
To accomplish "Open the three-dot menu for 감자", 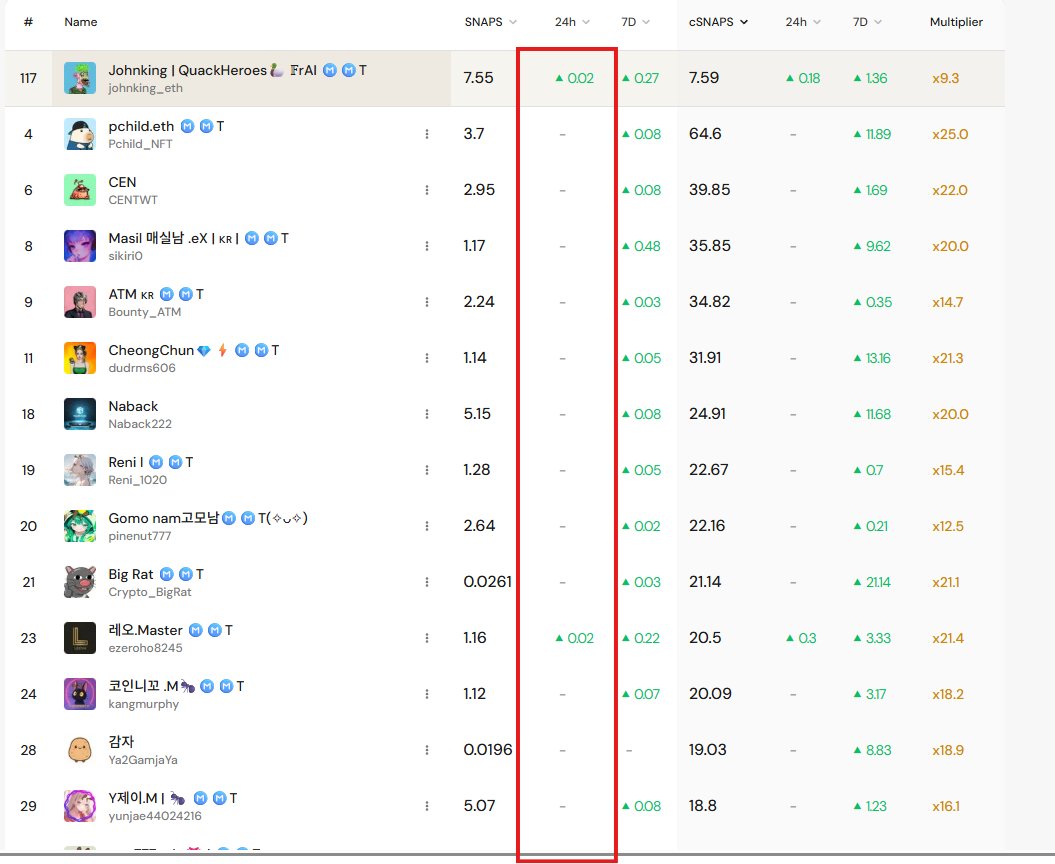I will coord(427,750).
